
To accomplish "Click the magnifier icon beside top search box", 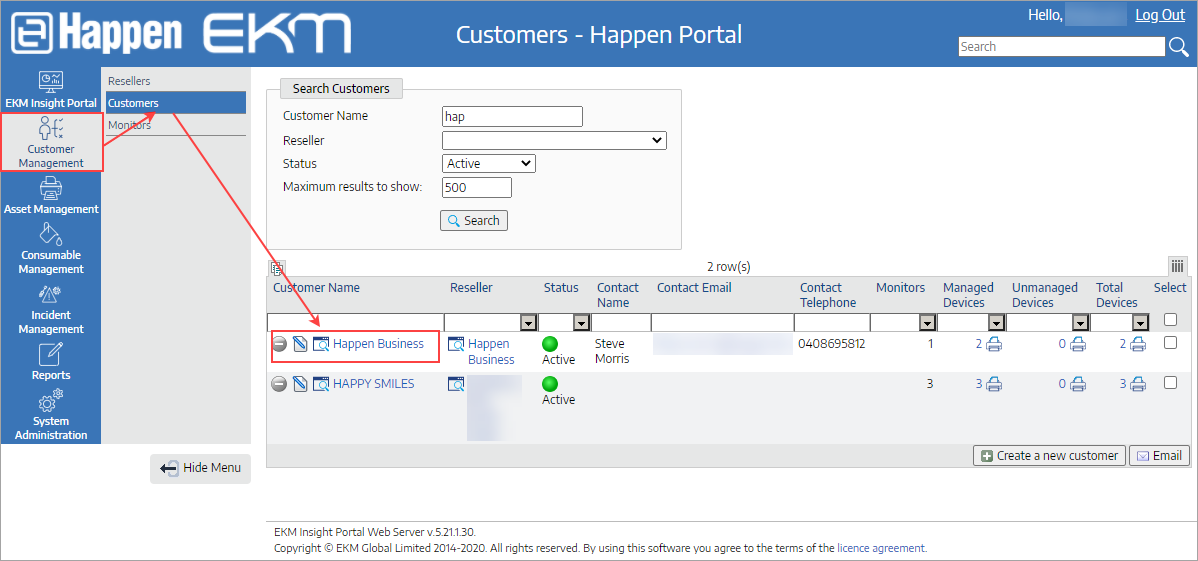I will [x=1180, y=47].
